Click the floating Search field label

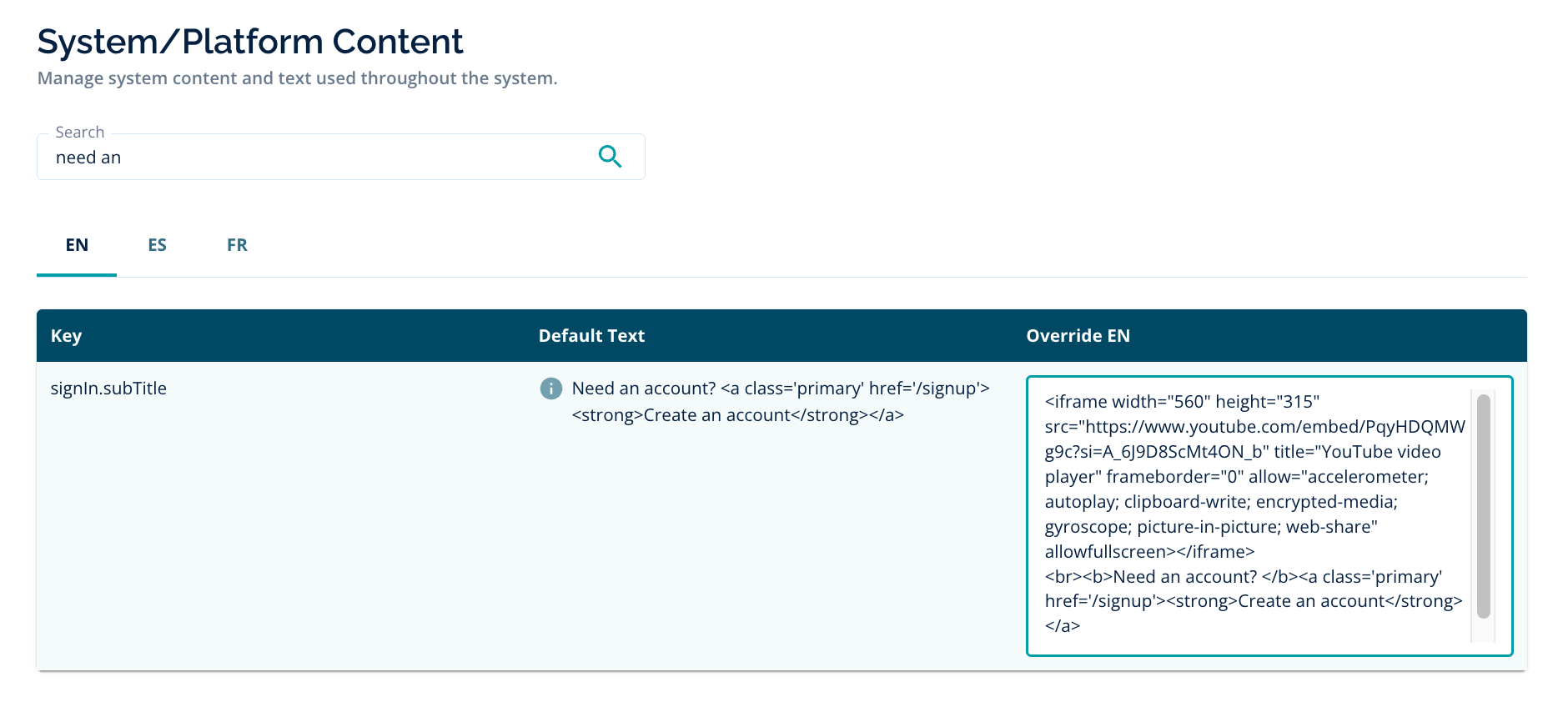(80, 133)
